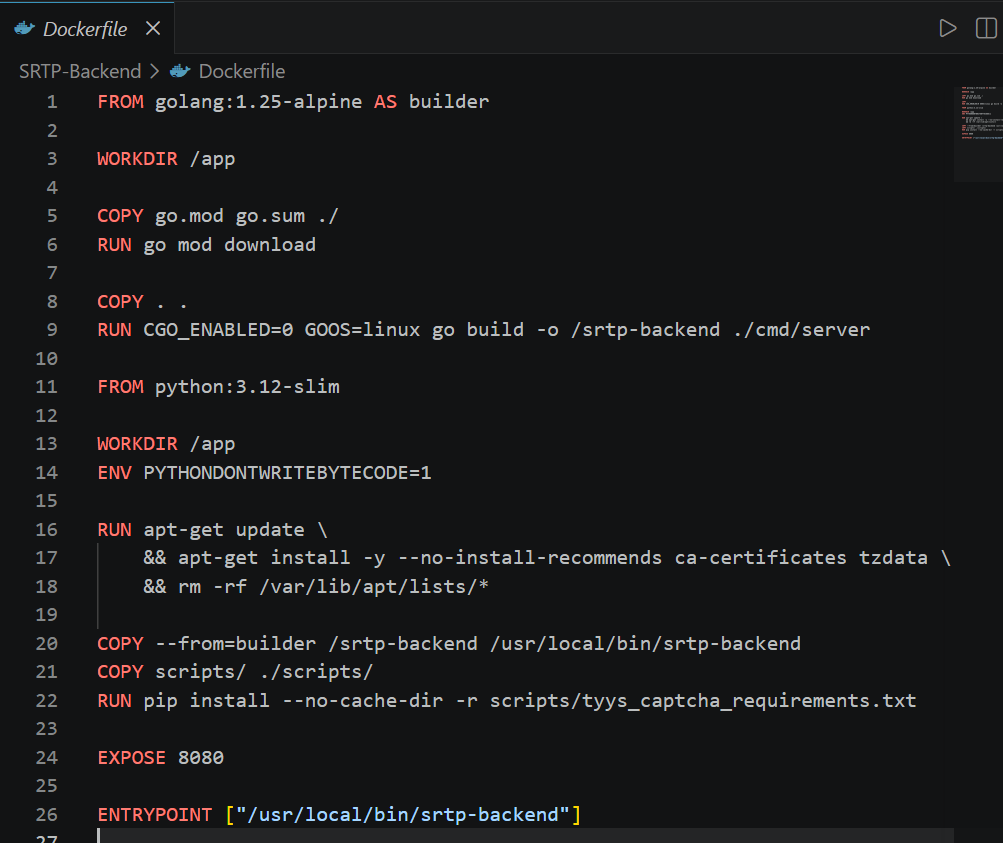Click the text "CGO_ENABLED=0"
Image resolution: width=1003 pixels, height=843 pixels.
coord(218,330)
